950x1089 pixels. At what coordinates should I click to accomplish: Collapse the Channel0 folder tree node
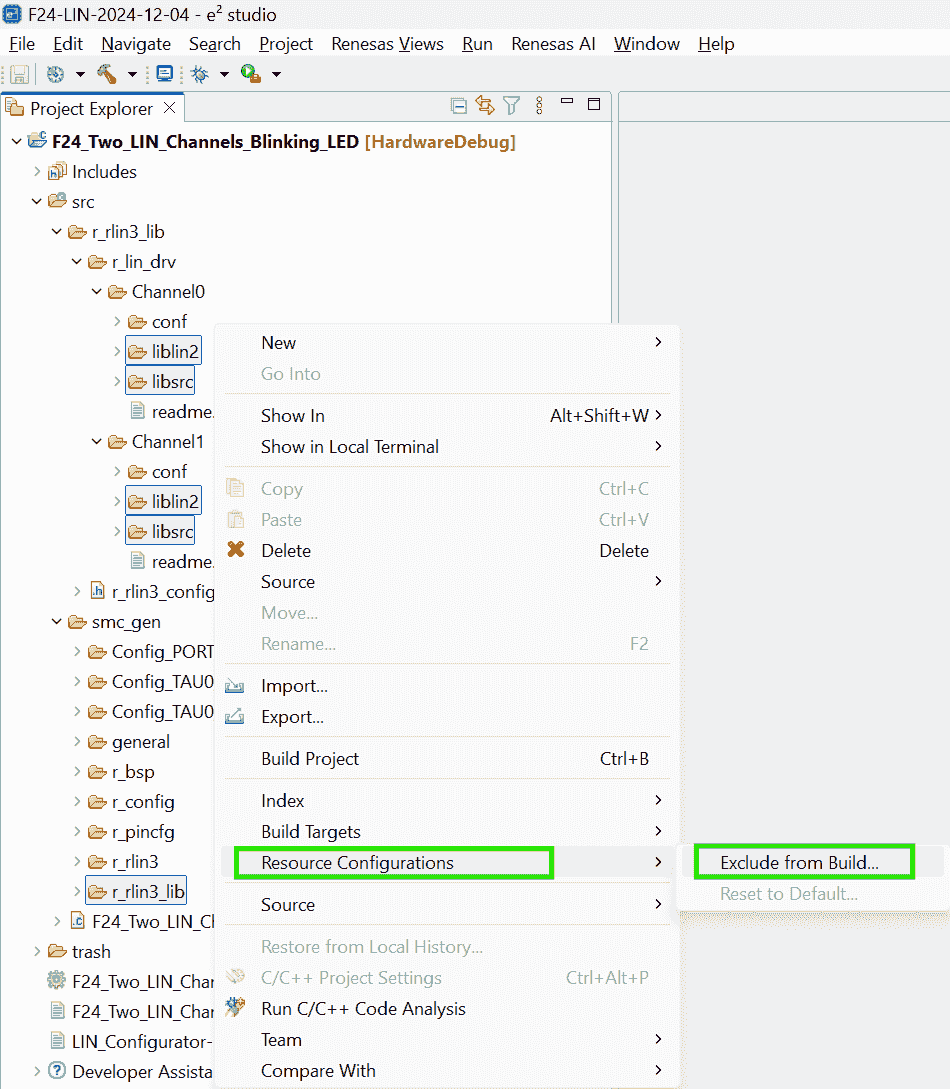97,292
